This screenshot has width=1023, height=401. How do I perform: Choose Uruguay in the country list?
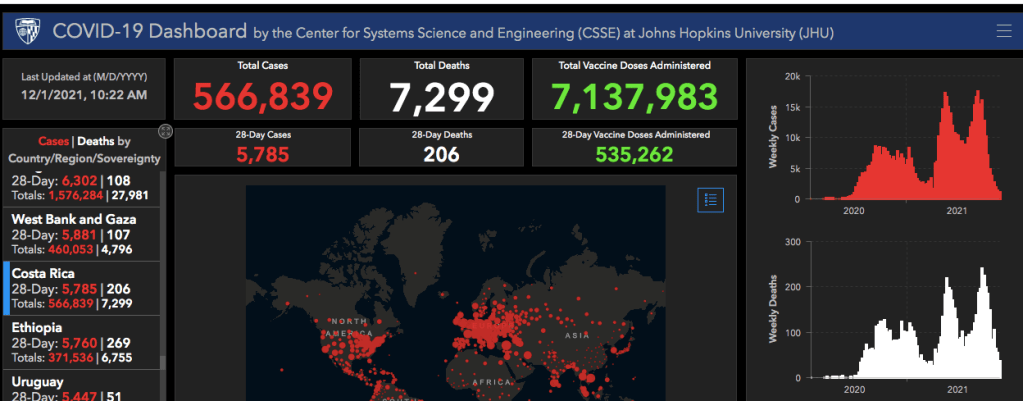point(82,387)
